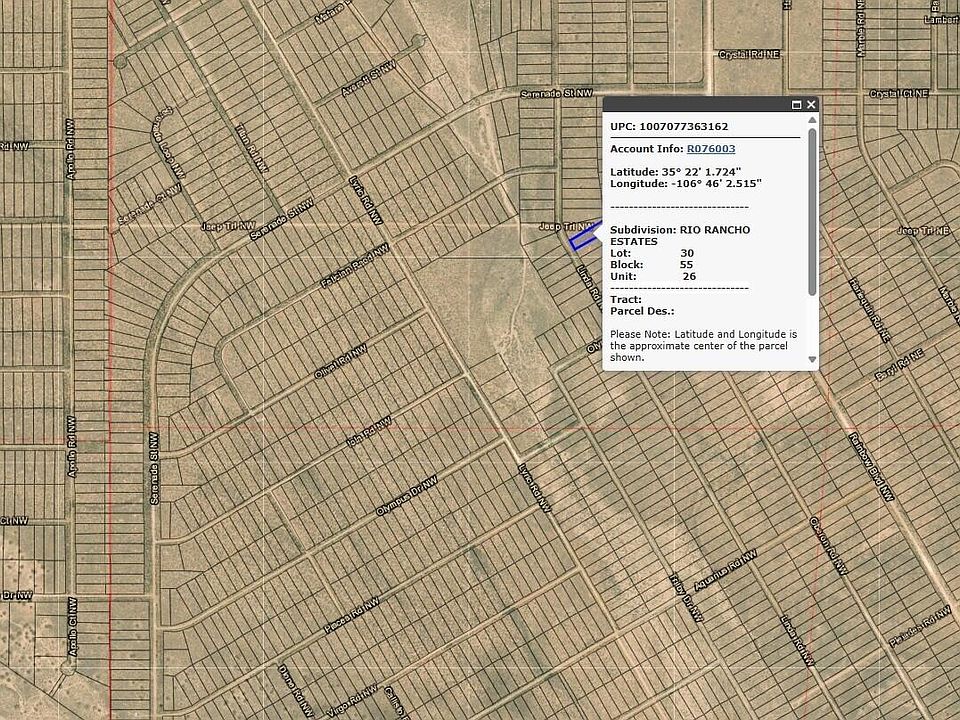The height and width of the screenshot is (720, 960).
Task: Click the Latitude: 35° 22' 1.724" line
Action: click(x=676, y=172)
